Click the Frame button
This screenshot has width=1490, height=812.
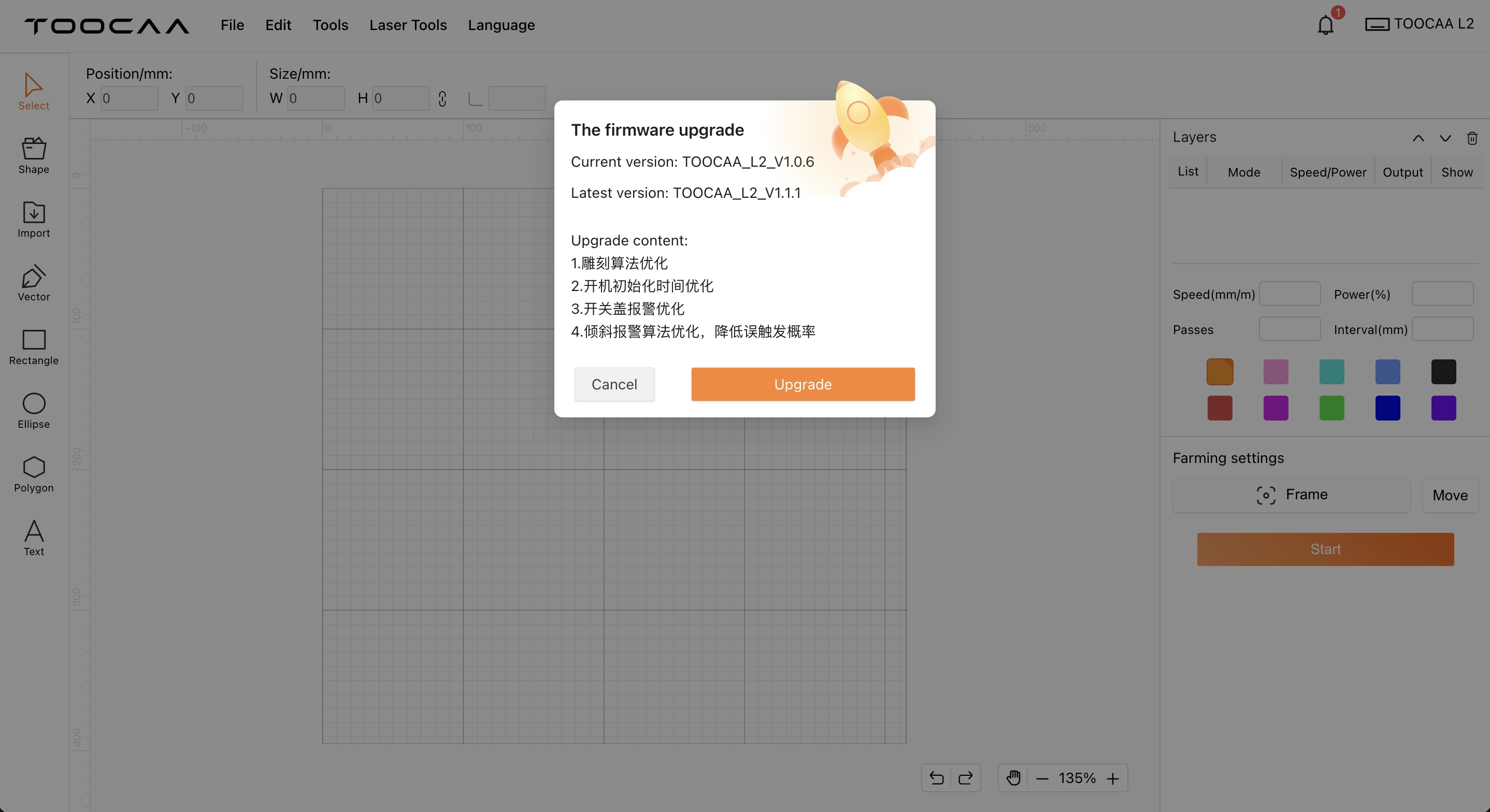pyautogui.click(x=1291, y=495)
